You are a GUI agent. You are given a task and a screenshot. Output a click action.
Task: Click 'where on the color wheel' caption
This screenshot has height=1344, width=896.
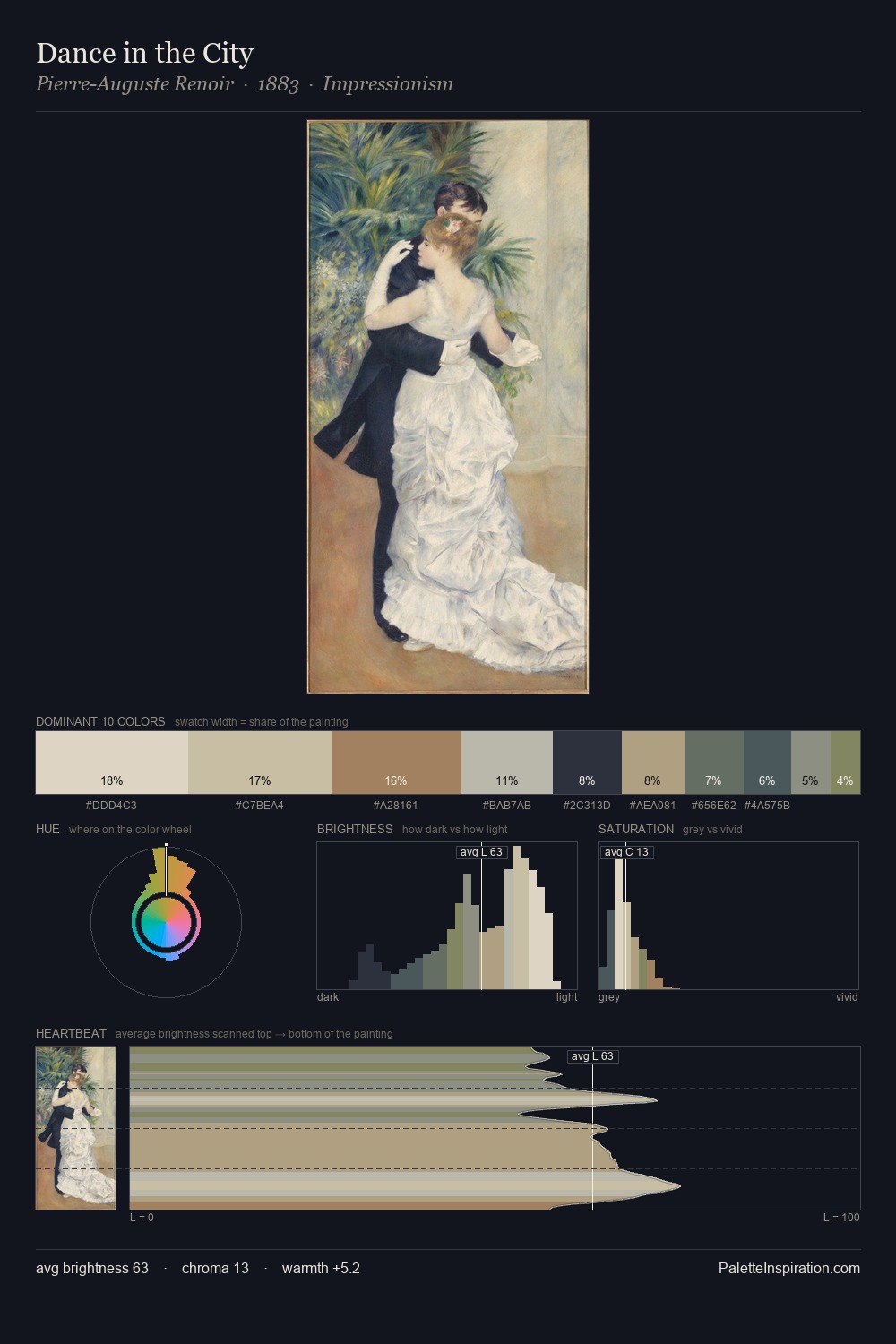tap(130, 830)
